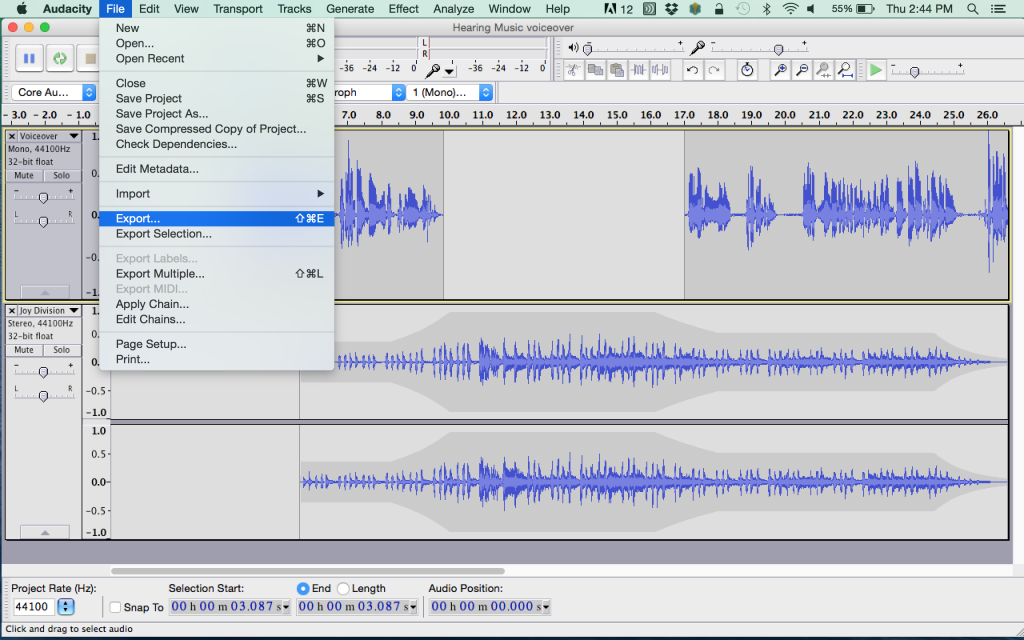Enable the Snap To checkbox
The width and height of the screenshot is (1024, 640).
[x=116, y=607]
